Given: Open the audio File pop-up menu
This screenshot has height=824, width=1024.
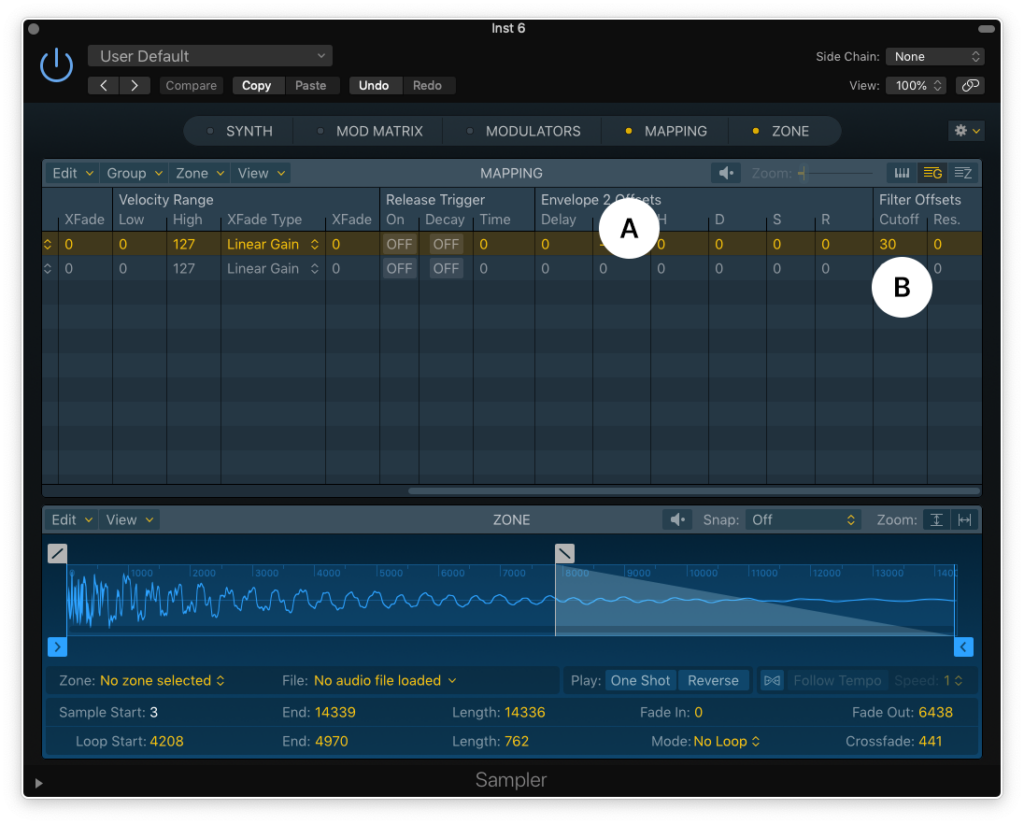Looking at the screenshot, I should (385, 680).
